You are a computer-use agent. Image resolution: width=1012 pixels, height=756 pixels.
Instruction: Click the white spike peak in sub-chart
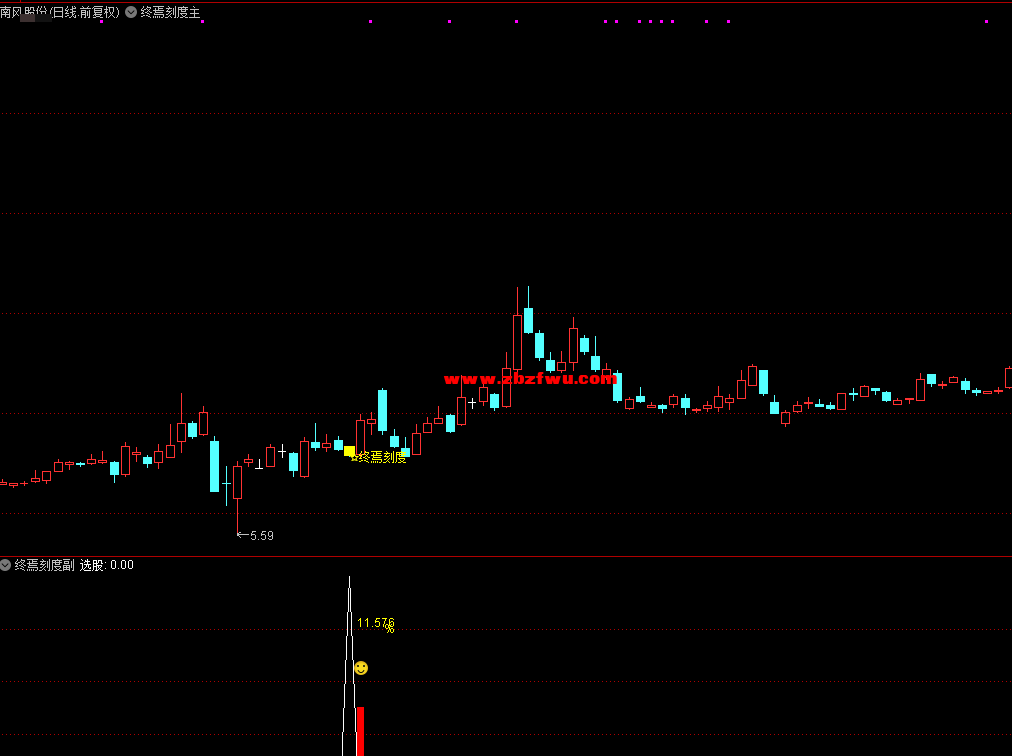click(349, 580)
